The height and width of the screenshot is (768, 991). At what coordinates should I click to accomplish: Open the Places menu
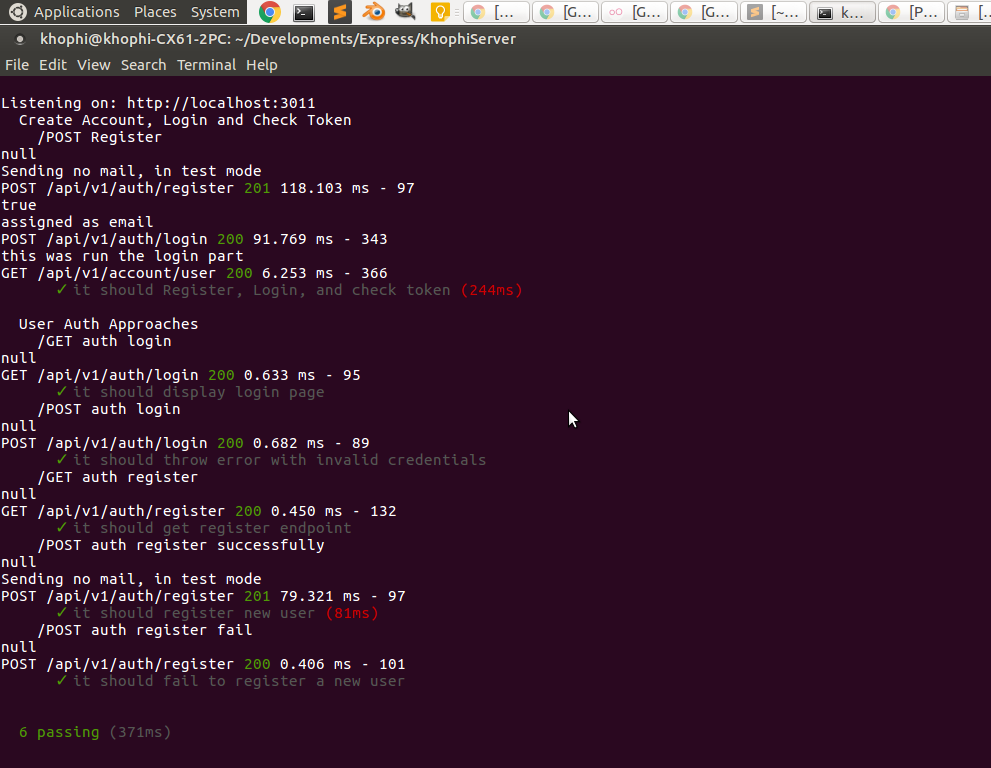click(x=155, y=12)
